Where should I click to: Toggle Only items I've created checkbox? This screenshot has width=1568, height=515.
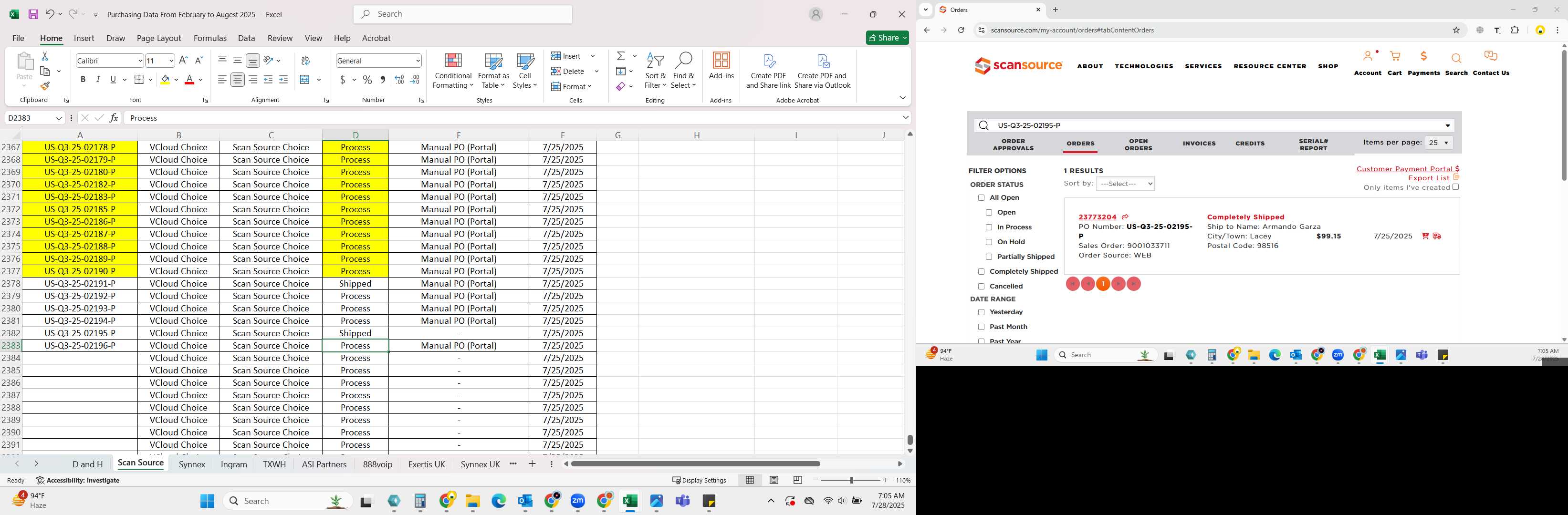pyautogui.click(x=1455, y=187)
